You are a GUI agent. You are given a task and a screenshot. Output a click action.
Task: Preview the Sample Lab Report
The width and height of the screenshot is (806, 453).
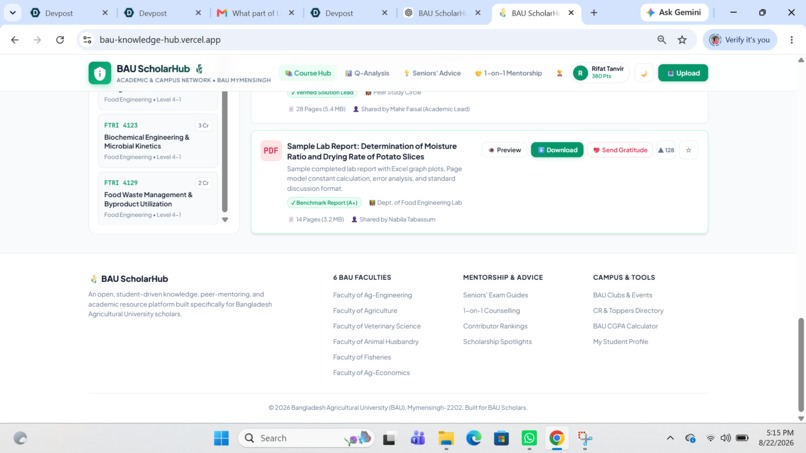point(504,150)
